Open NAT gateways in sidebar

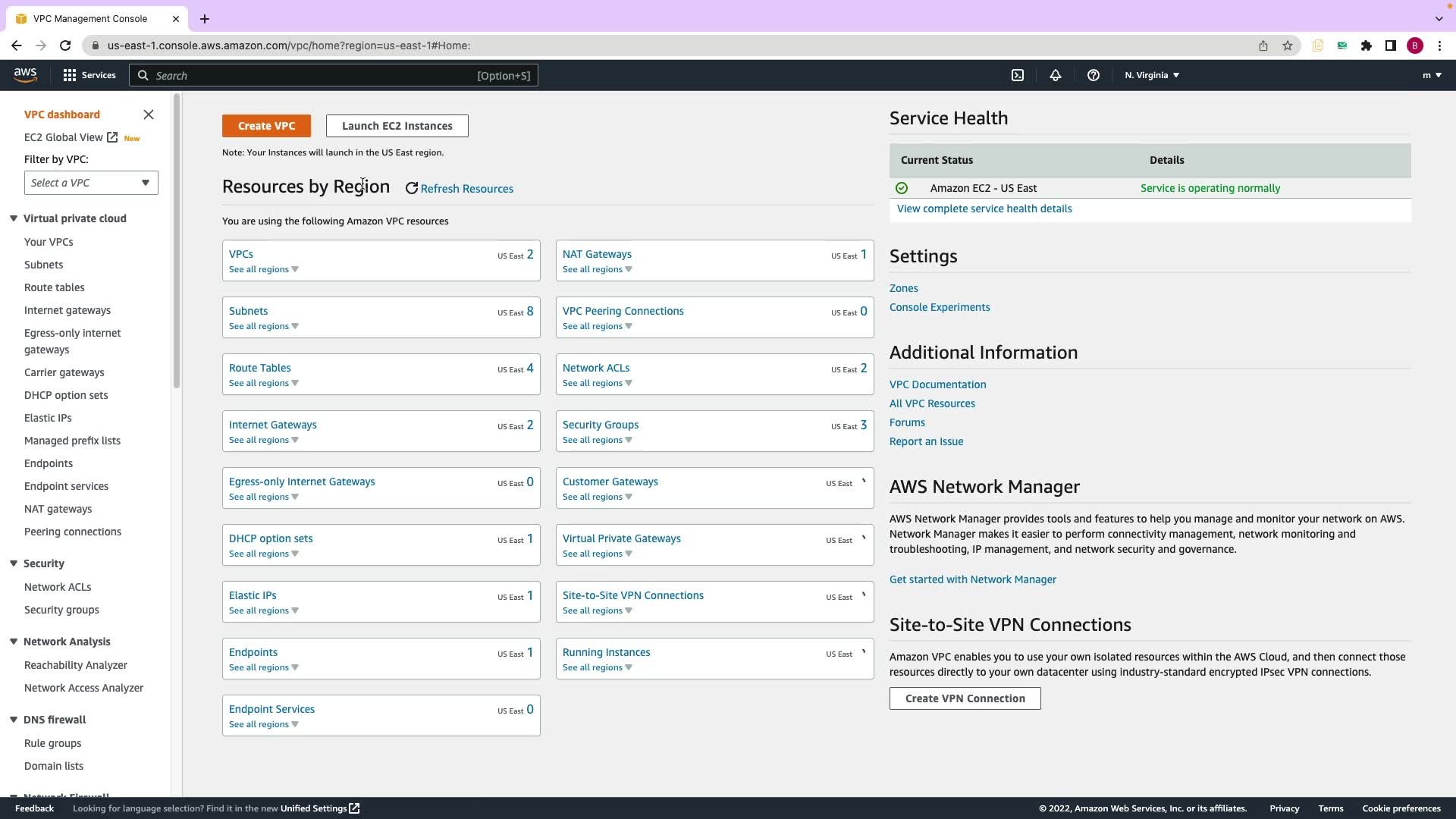58,509
